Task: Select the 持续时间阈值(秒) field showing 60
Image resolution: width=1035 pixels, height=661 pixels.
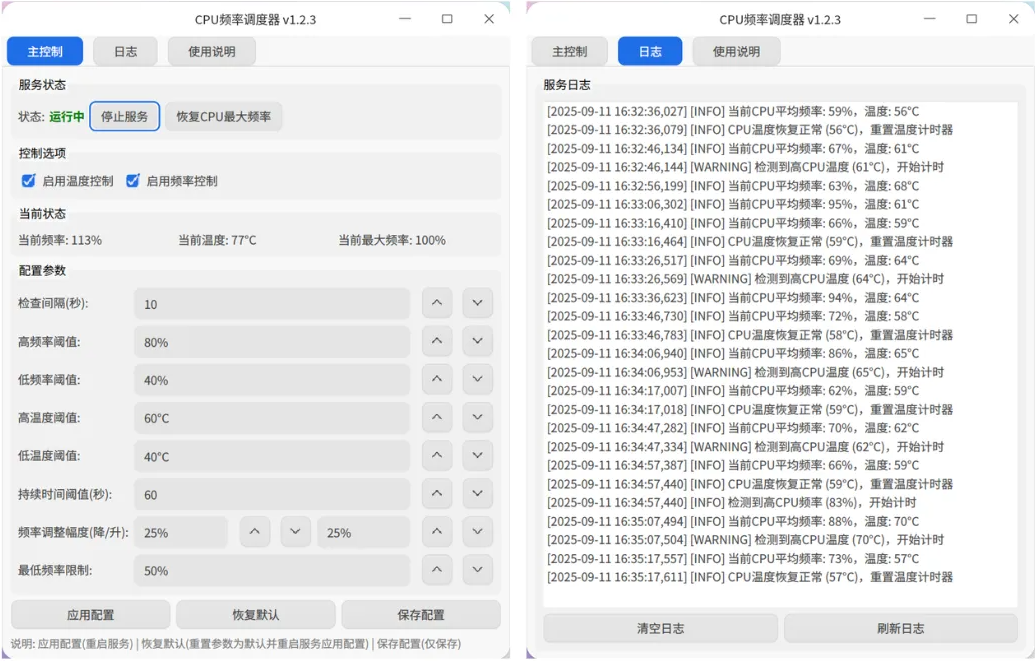Action: pyautogui.click(x=272, y=495)
